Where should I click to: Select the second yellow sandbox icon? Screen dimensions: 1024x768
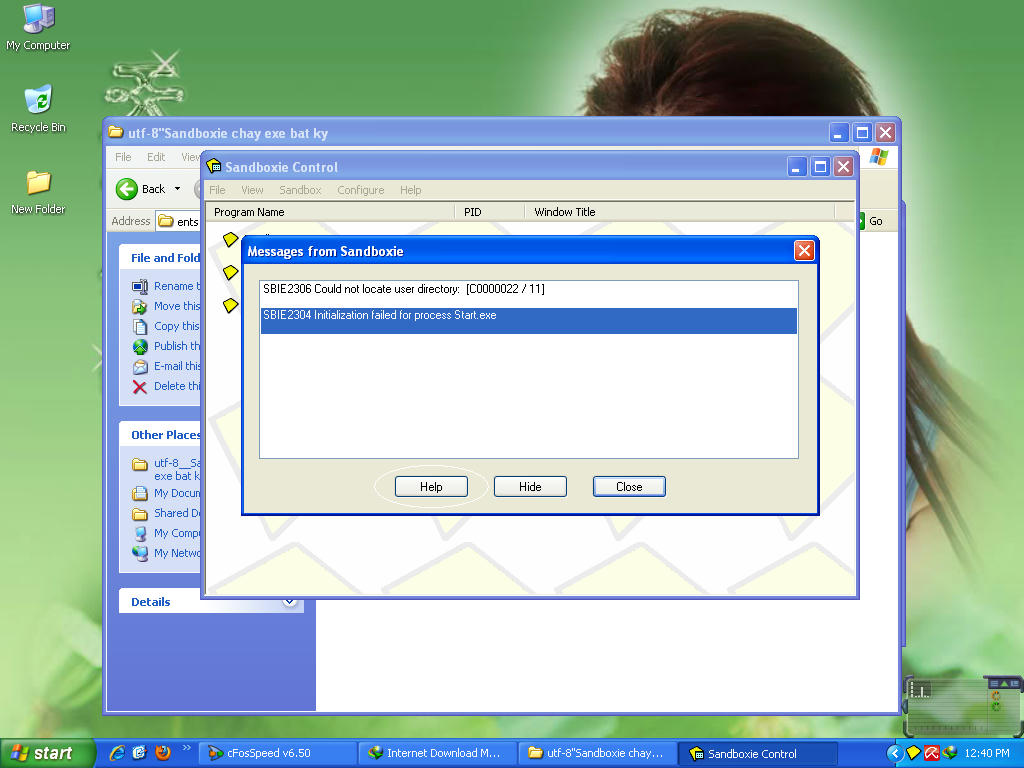(230, 272)
